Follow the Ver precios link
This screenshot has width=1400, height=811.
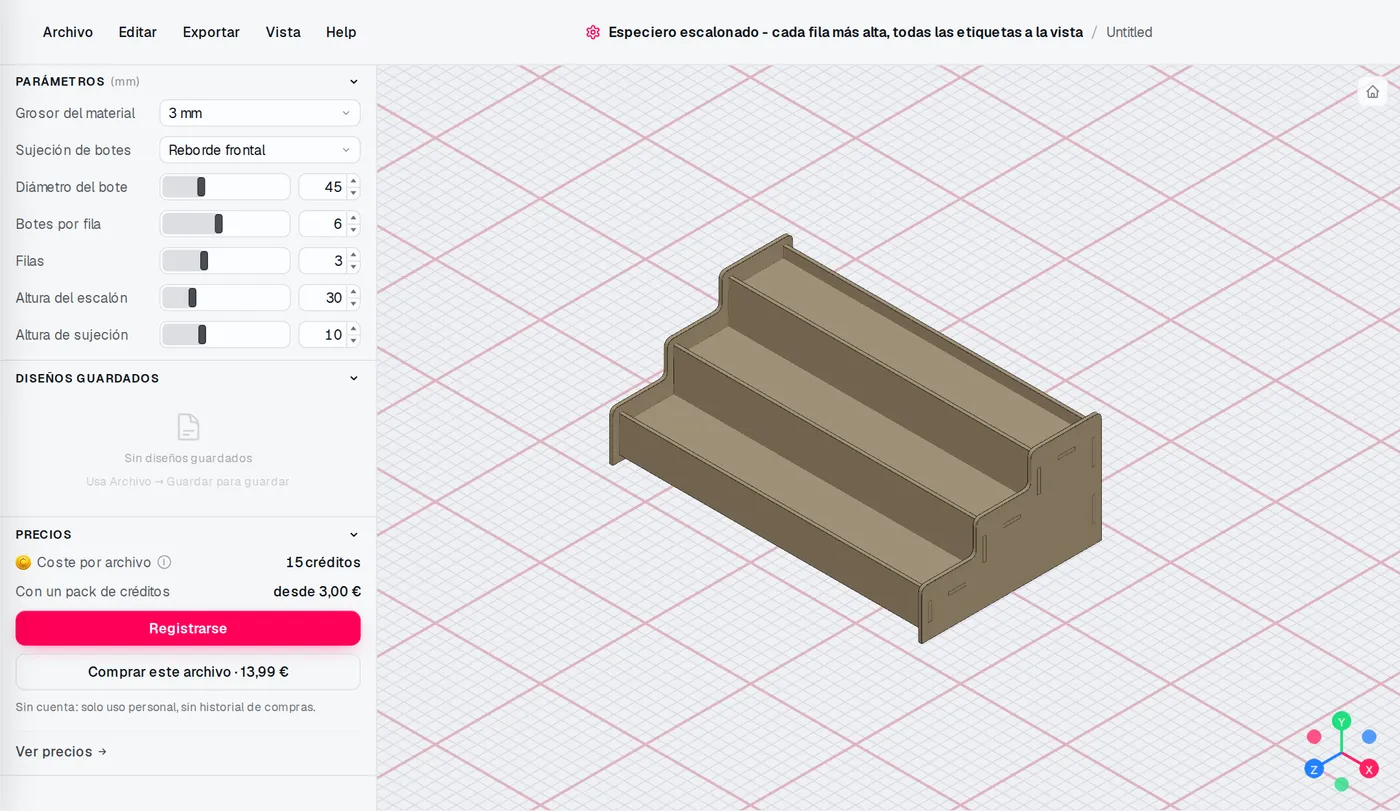click(x=61, y=752)
